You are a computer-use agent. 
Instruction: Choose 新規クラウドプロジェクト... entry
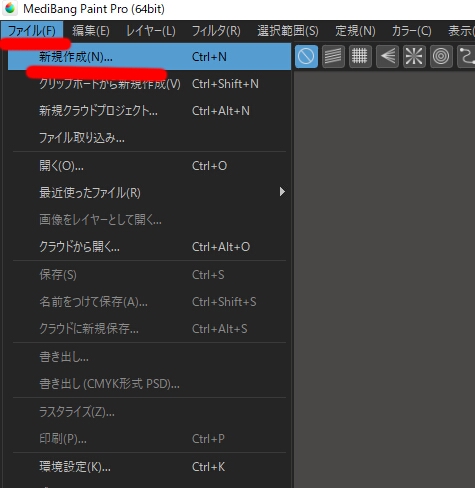click(149, 111)
